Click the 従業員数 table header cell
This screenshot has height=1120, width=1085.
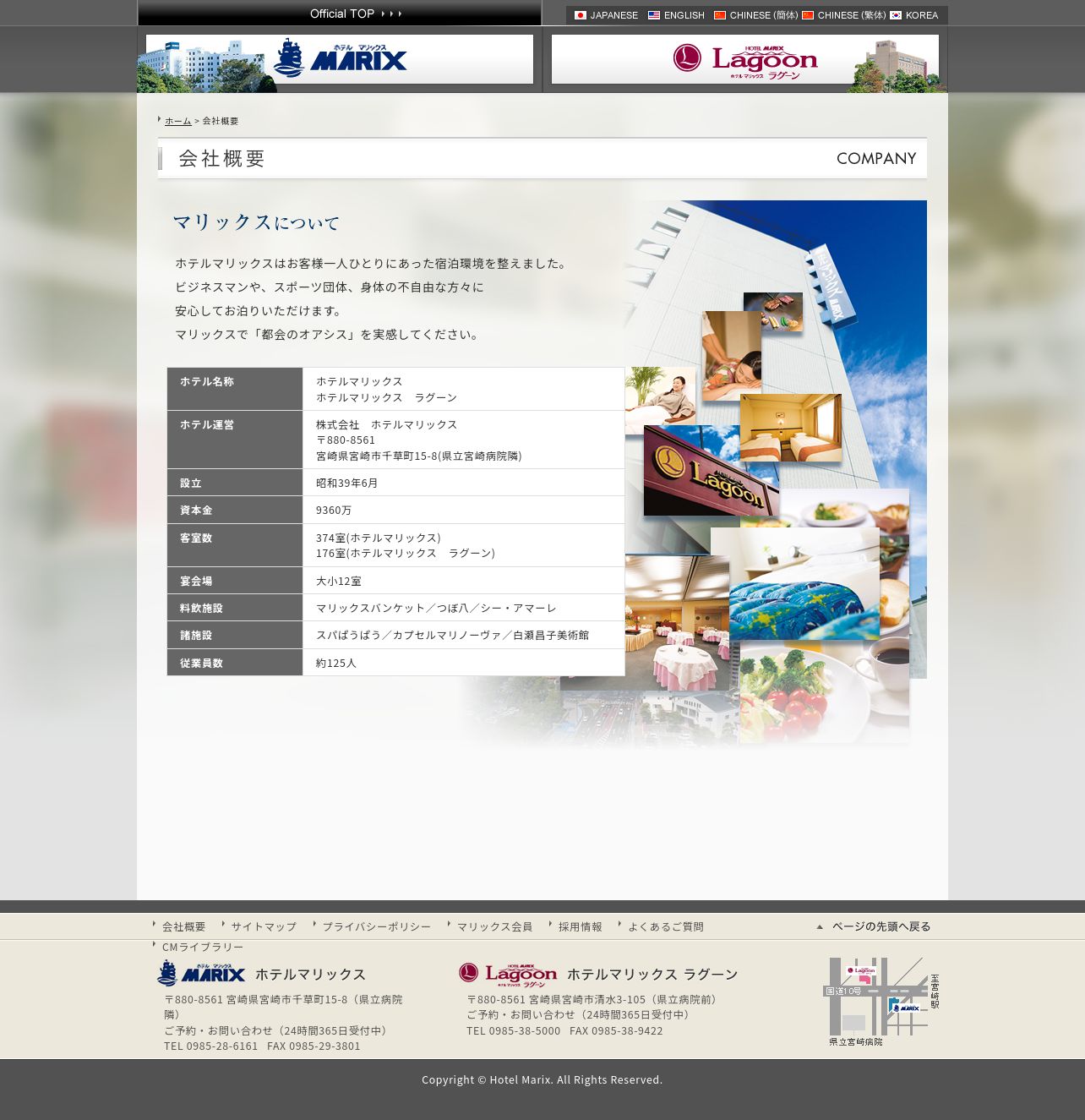(x=235, y=663)
